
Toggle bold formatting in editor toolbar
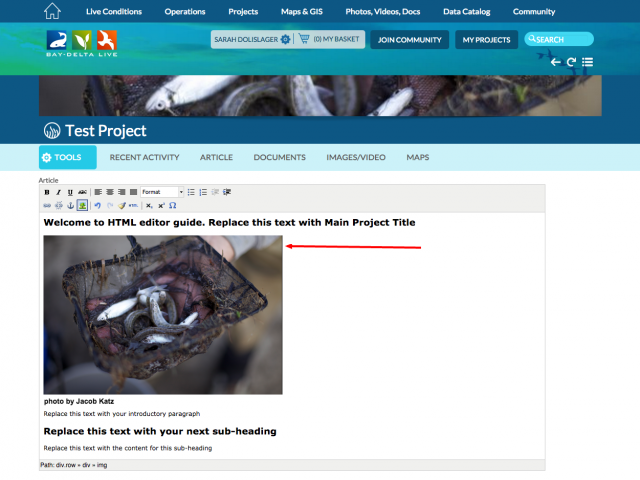tap(47, 192)
